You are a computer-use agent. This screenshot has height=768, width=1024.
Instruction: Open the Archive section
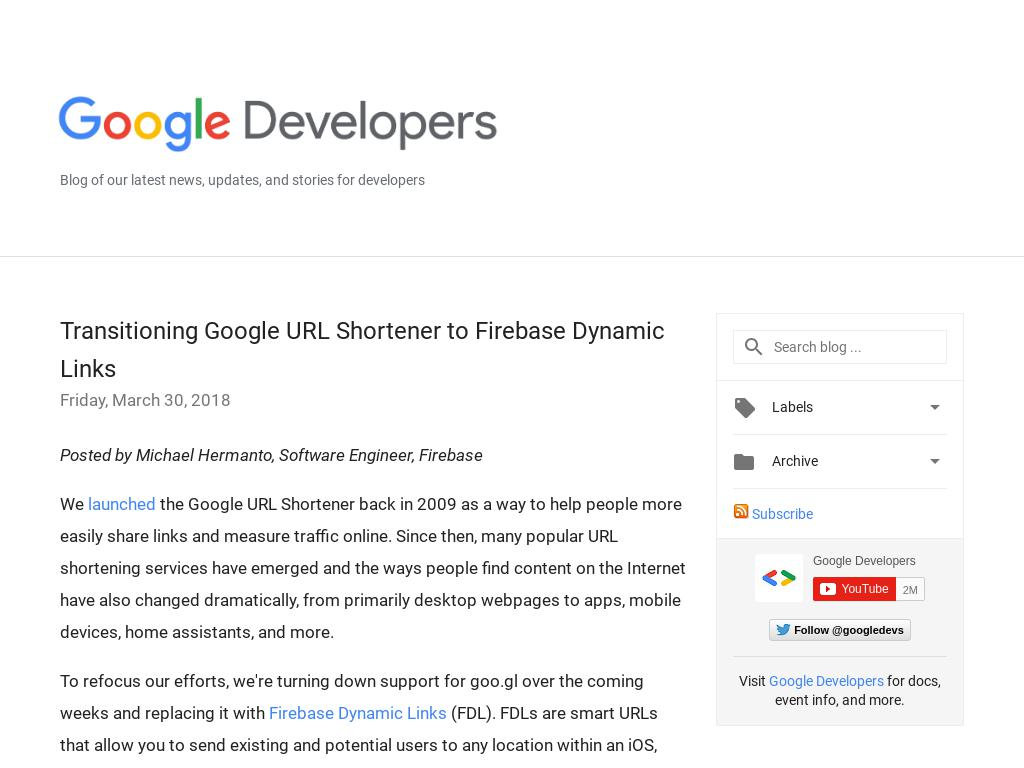pos(795,461)
